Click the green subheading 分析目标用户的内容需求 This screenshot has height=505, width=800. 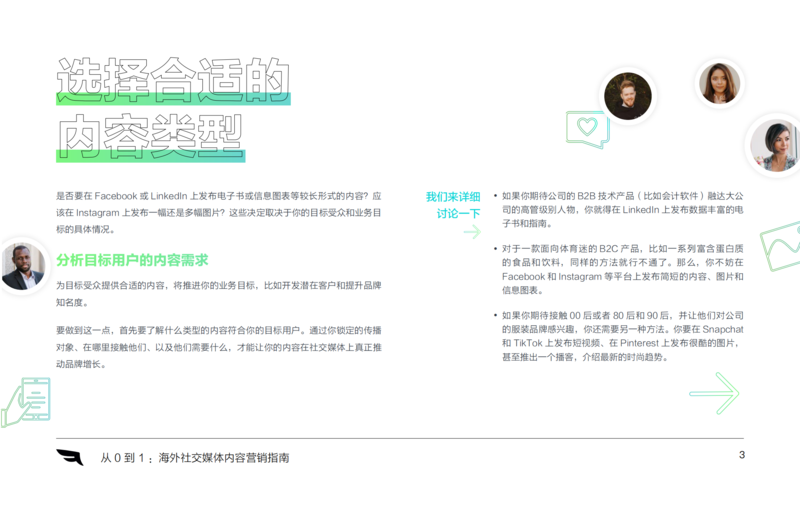click(132, 260)
